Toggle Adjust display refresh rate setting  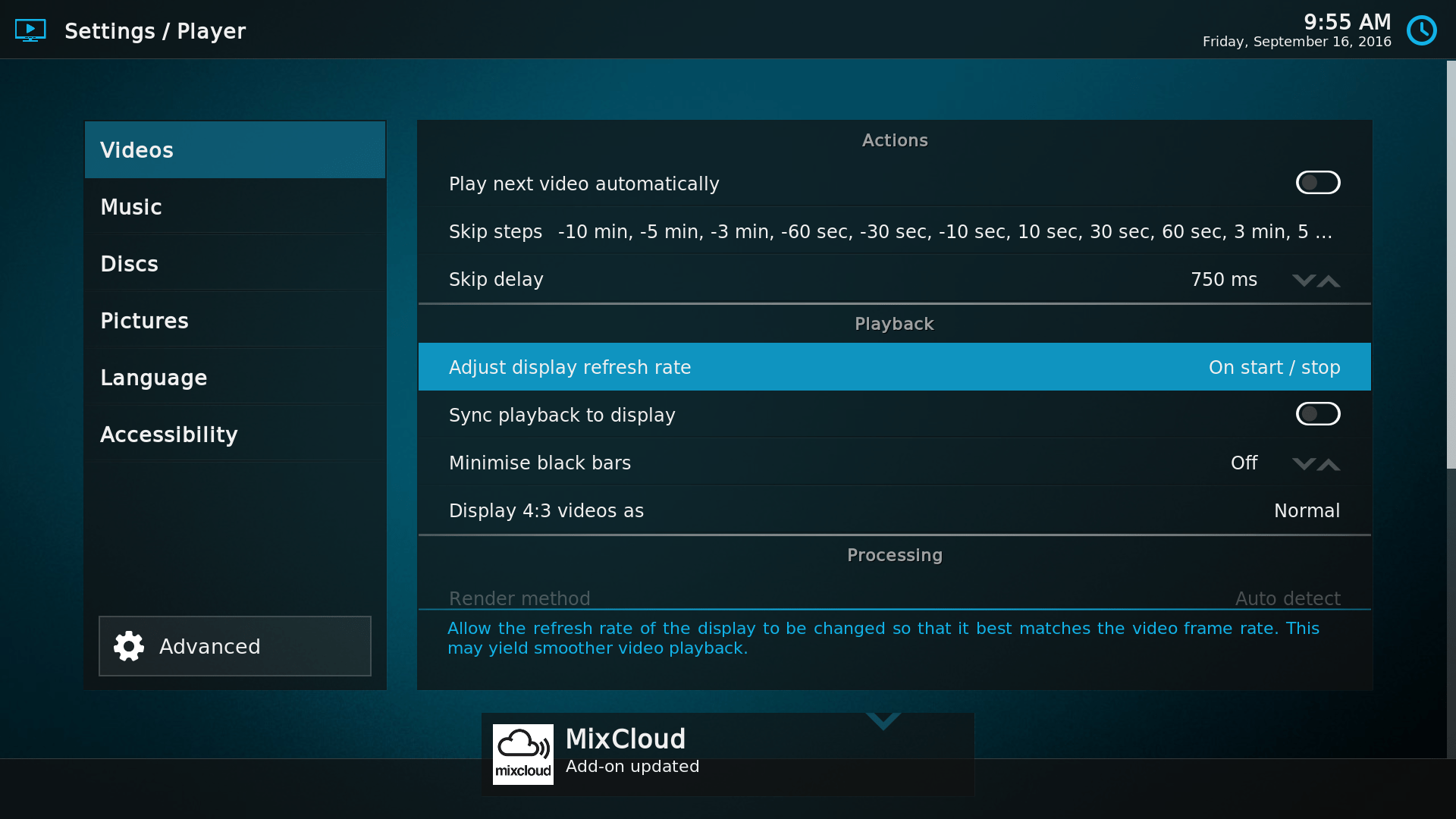tap(895, 366)
